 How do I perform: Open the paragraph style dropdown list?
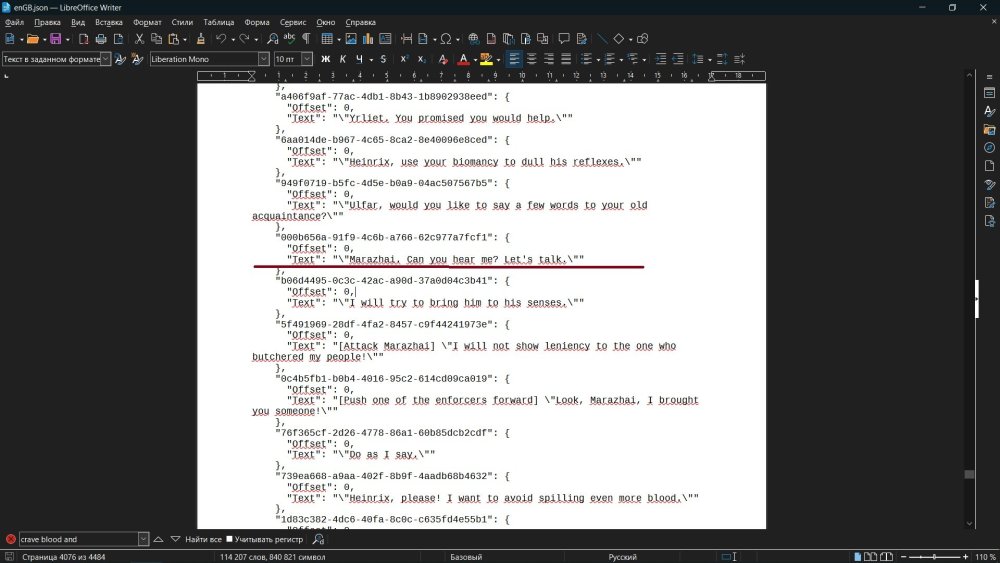tap(105, 59)
